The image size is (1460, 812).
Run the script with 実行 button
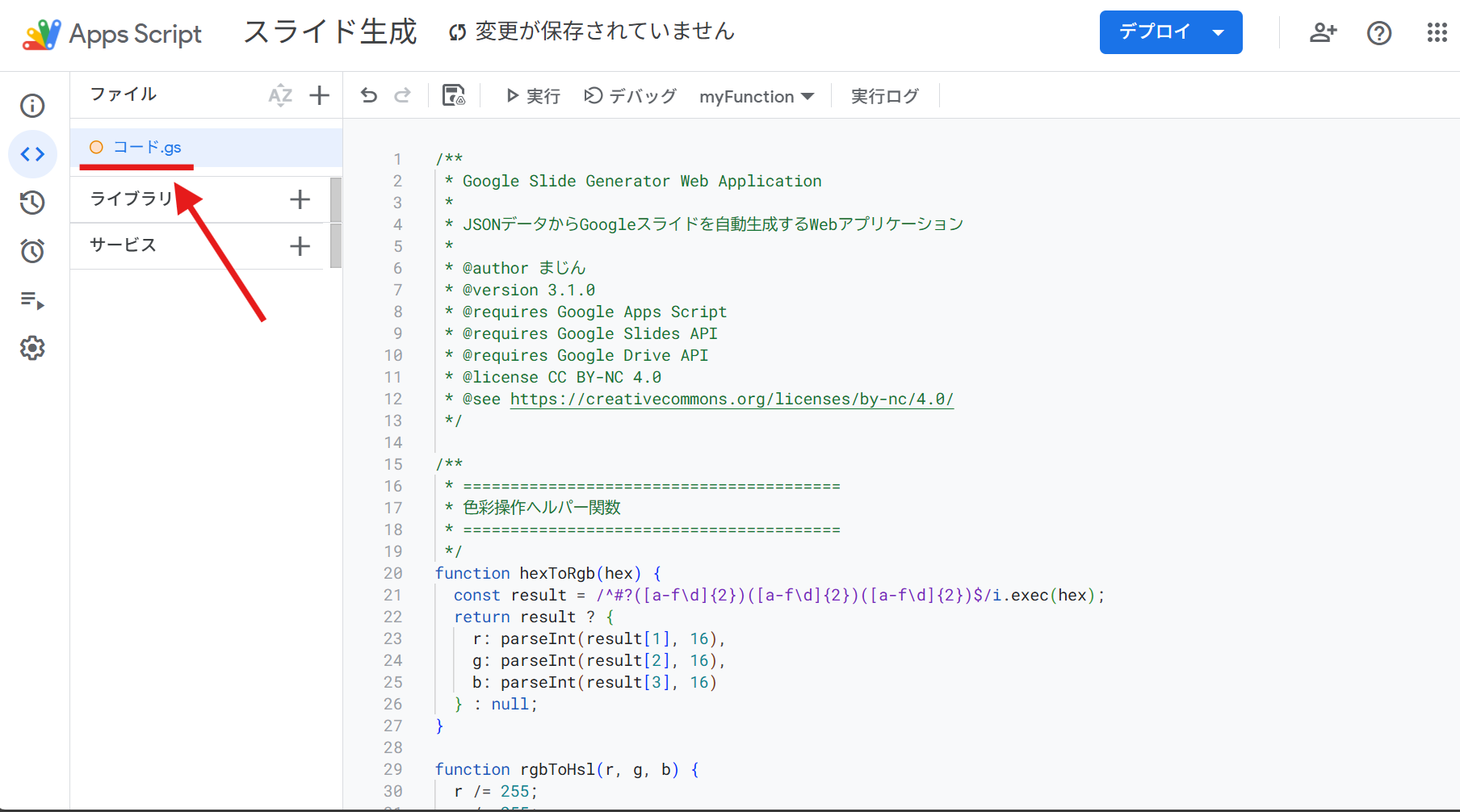533,97
